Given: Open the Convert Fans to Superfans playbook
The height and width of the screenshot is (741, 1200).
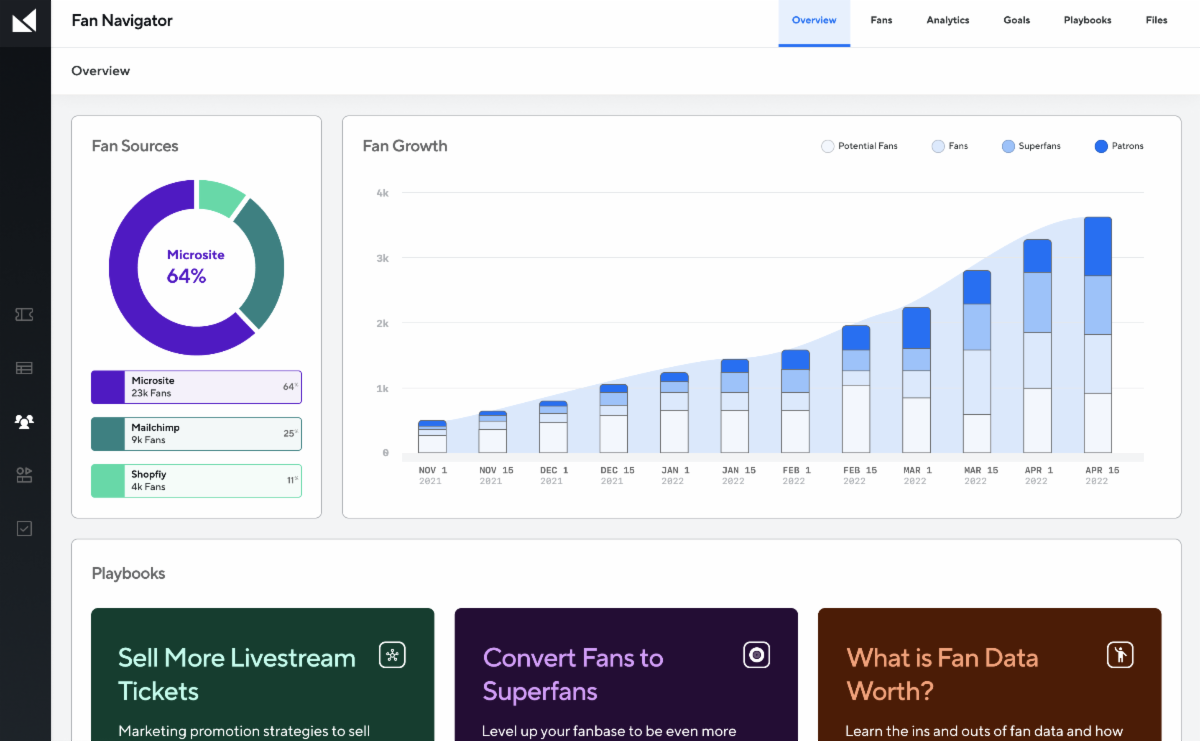Looking at the screenshot, I should (626, 674).
